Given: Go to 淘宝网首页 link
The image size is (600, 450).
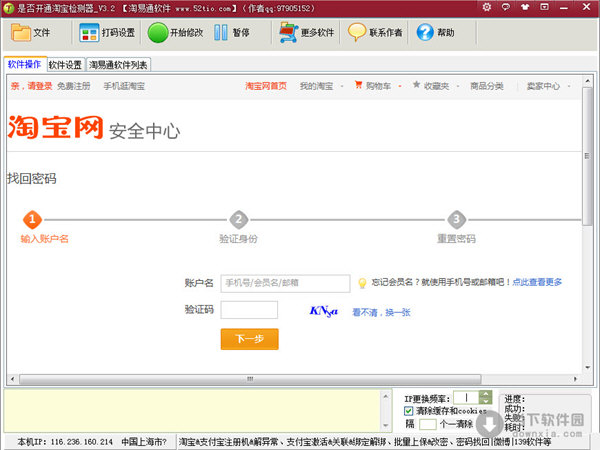Looking at the screenshot, I should 266,86.
